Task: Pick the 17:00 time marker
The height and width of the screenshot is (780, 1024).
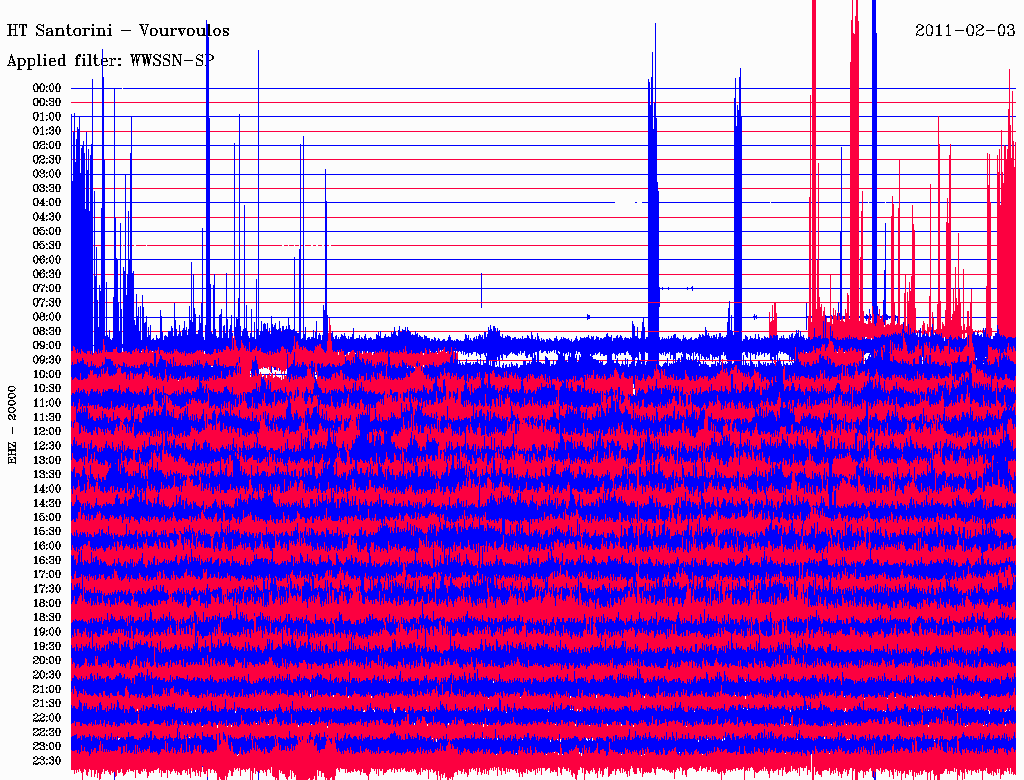Action: (x=47, y=575)
